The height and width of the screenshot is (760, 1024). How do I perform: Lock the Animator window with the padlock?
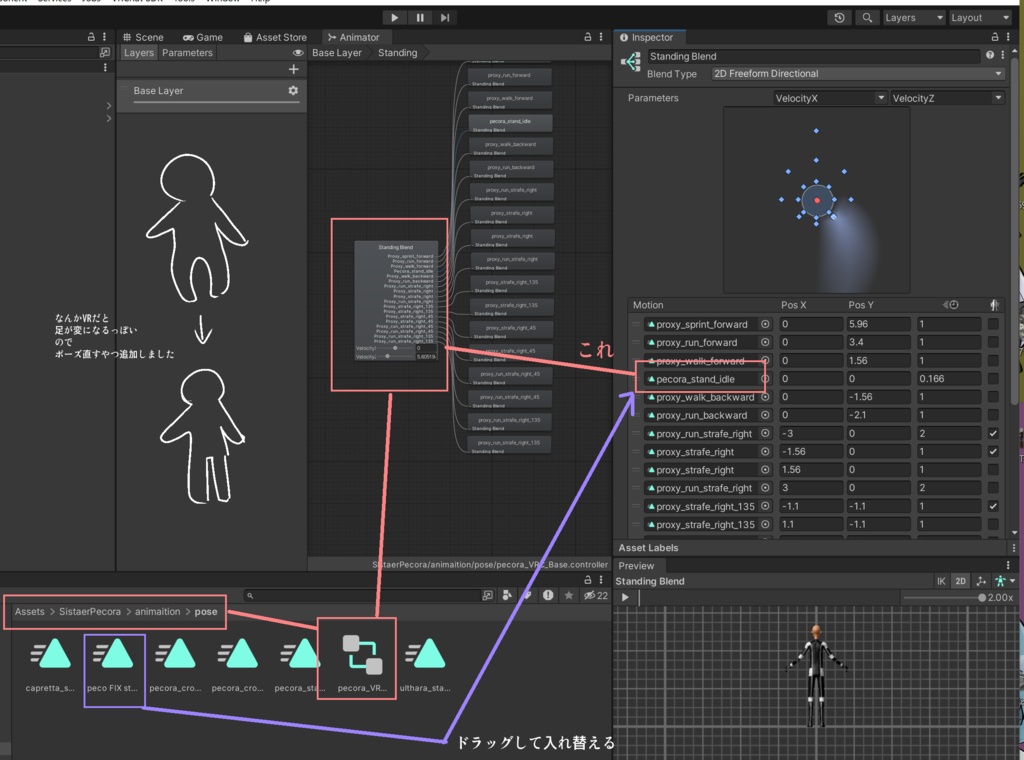point(588,37)
